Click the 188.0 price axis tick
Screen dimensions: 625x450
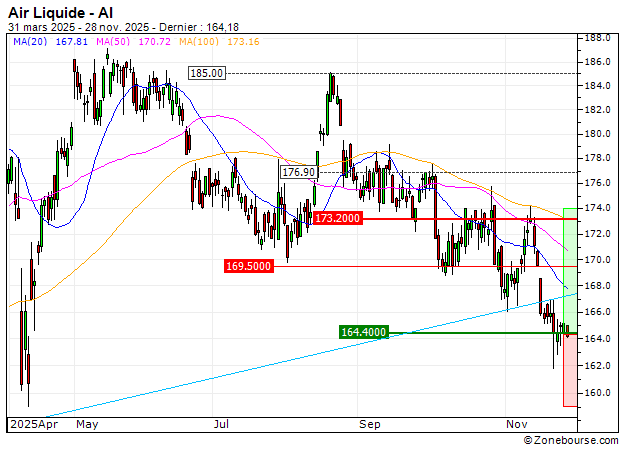coord(599,38)
